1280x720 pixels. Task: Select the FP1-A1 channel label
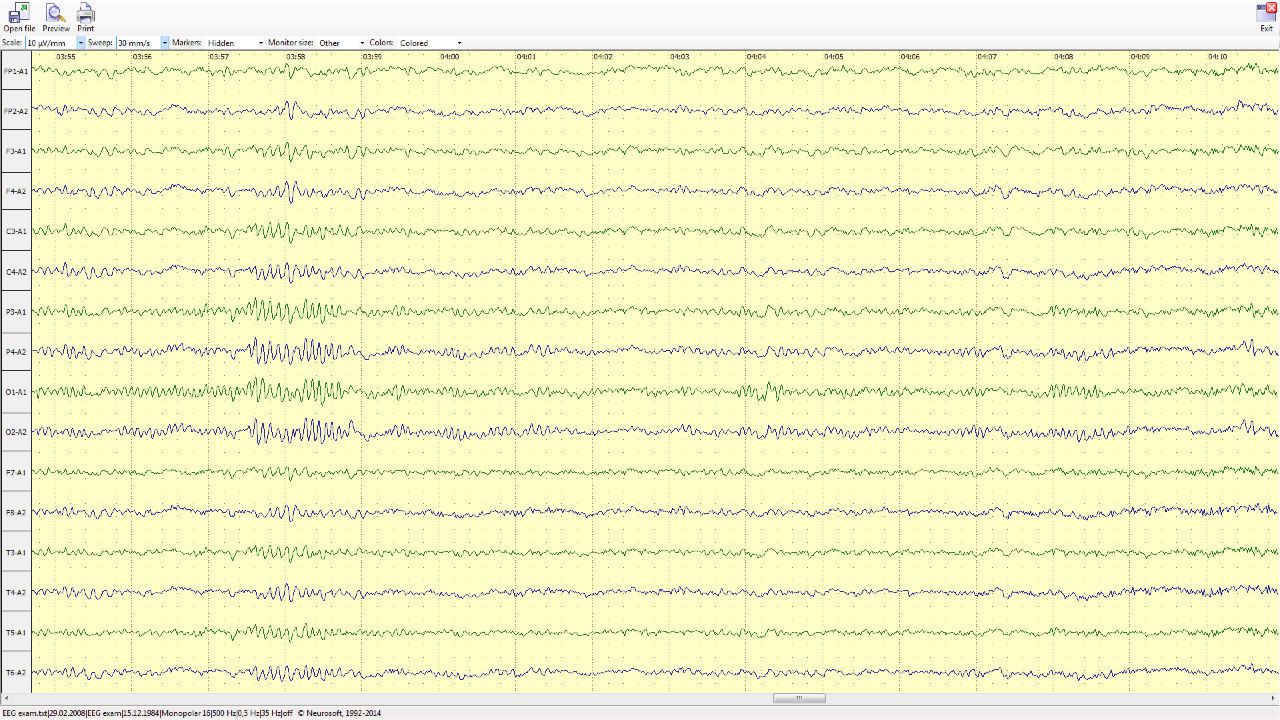coord(16,71)
